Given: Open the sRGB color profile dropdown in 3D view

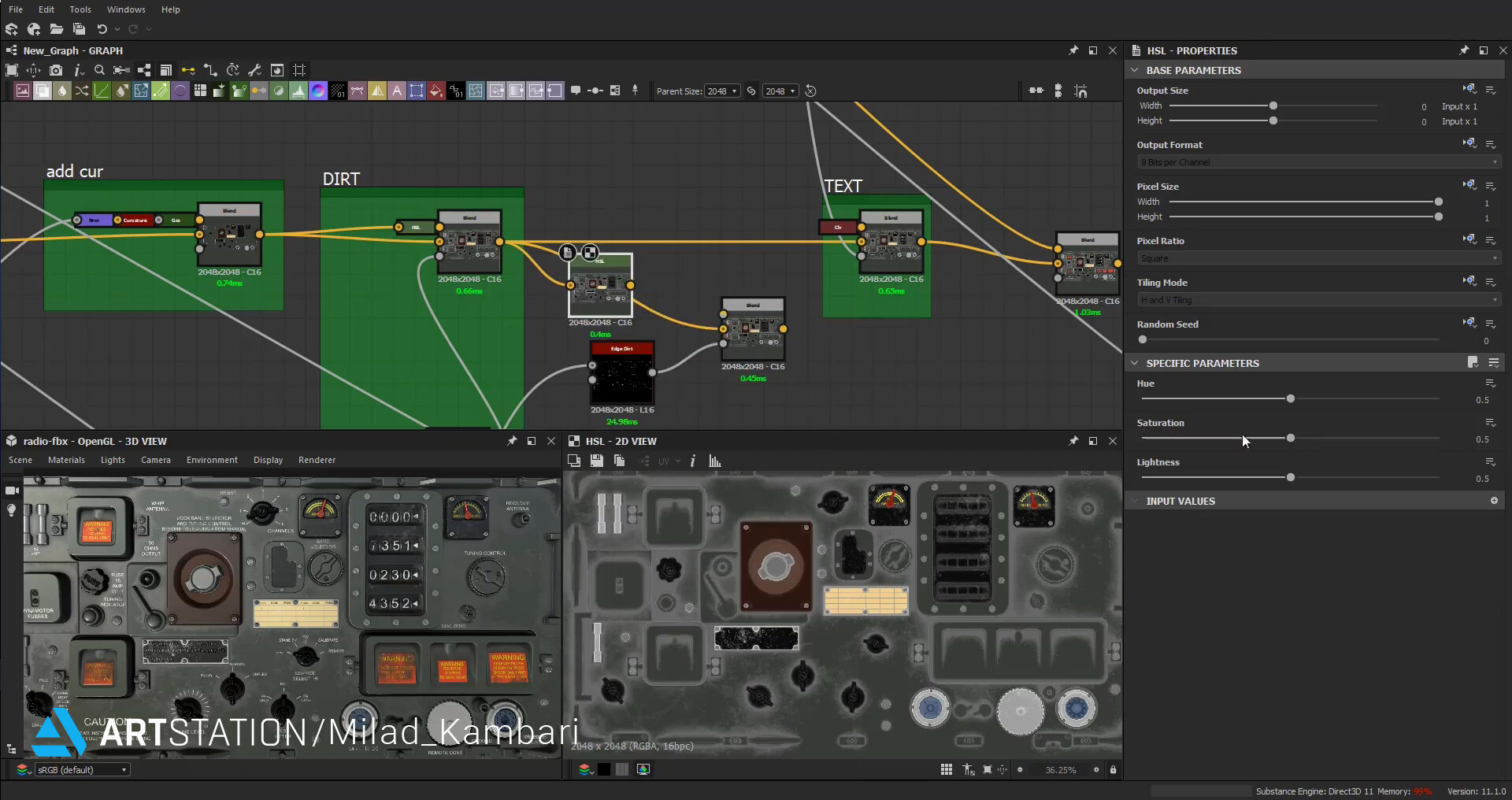Looking at the screenshot, I should tap(82, 769).
